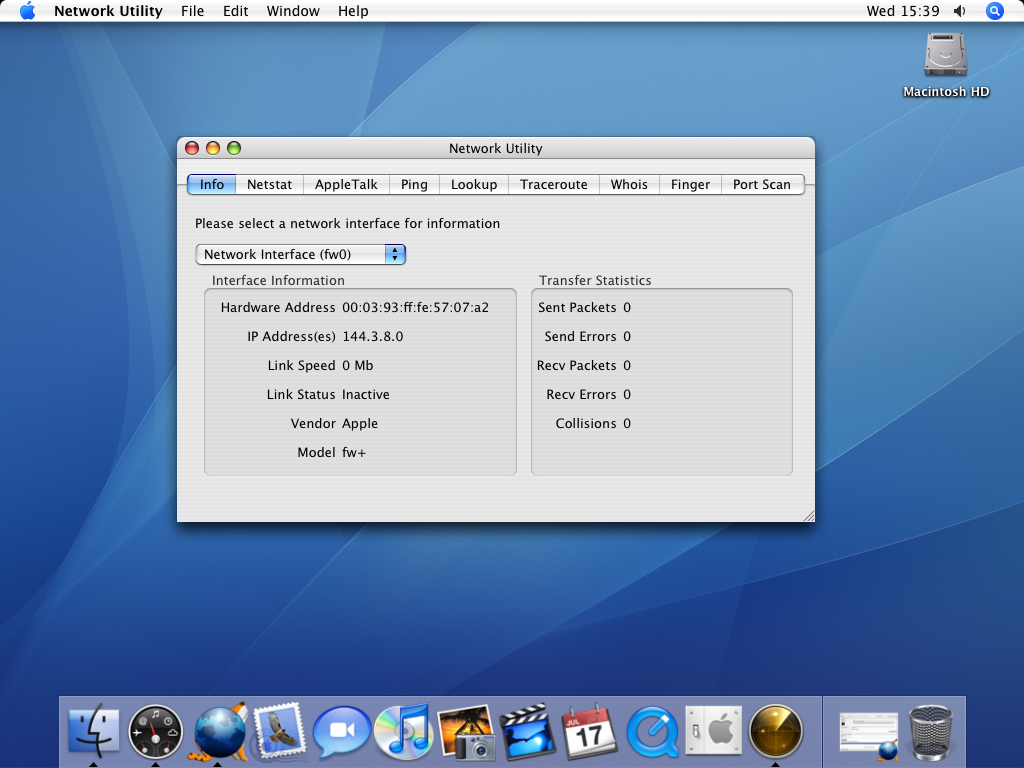The height and width of the screenshot is (768, 1024).
Task: Open Mail stamp icon in Dock
Action: [280, 731]
